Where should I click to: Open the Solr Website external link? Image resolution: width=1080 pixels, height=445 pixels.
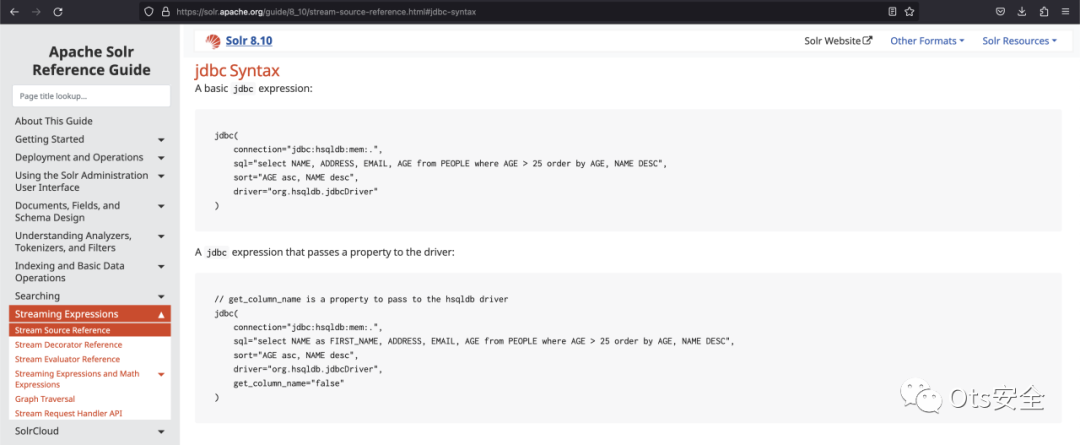click(838, 41)
